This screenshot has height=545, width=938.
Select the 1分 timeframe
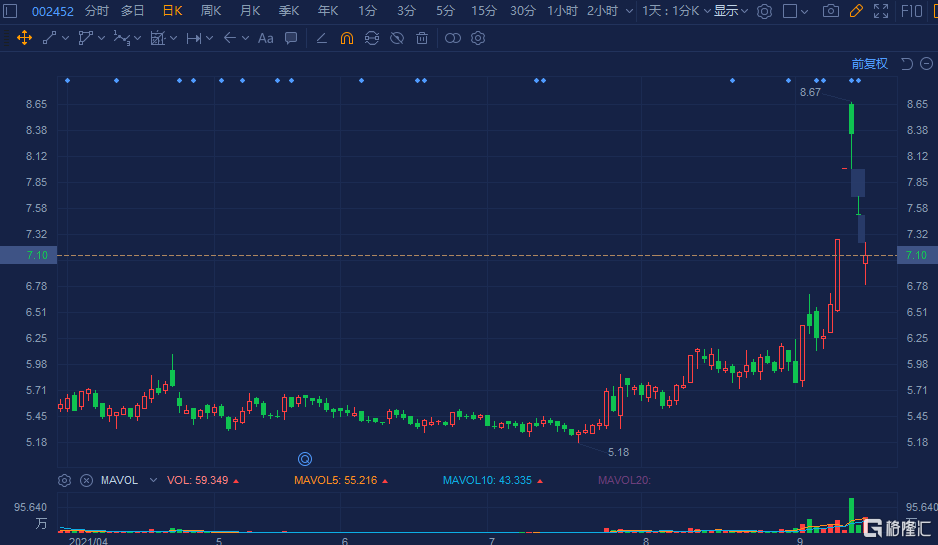tap(367, 11)
